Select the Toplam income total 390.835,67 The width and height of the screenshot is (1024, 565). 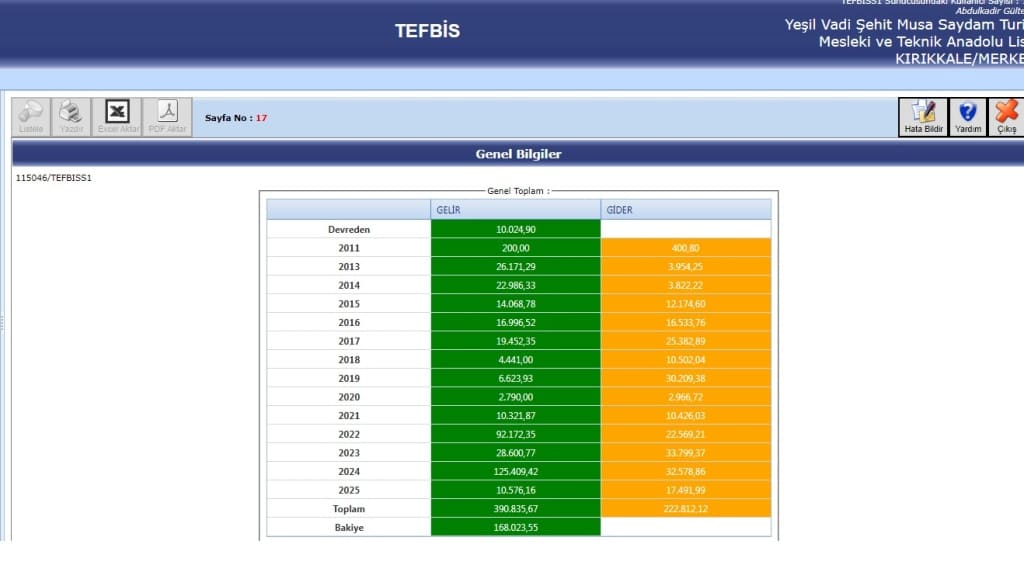coord(516,509)
